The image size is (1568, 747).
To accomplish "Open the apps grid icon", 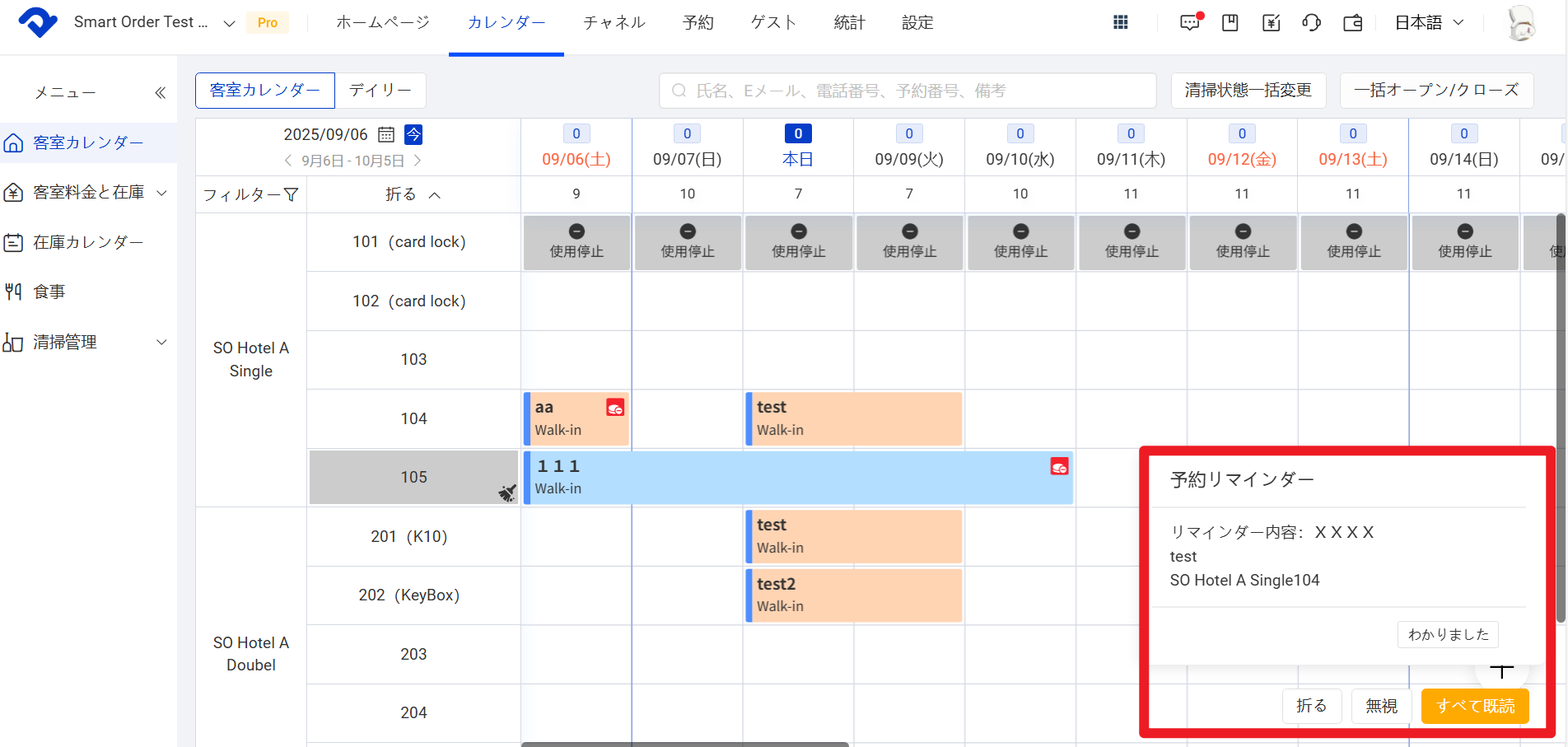I will (1120, 23).
